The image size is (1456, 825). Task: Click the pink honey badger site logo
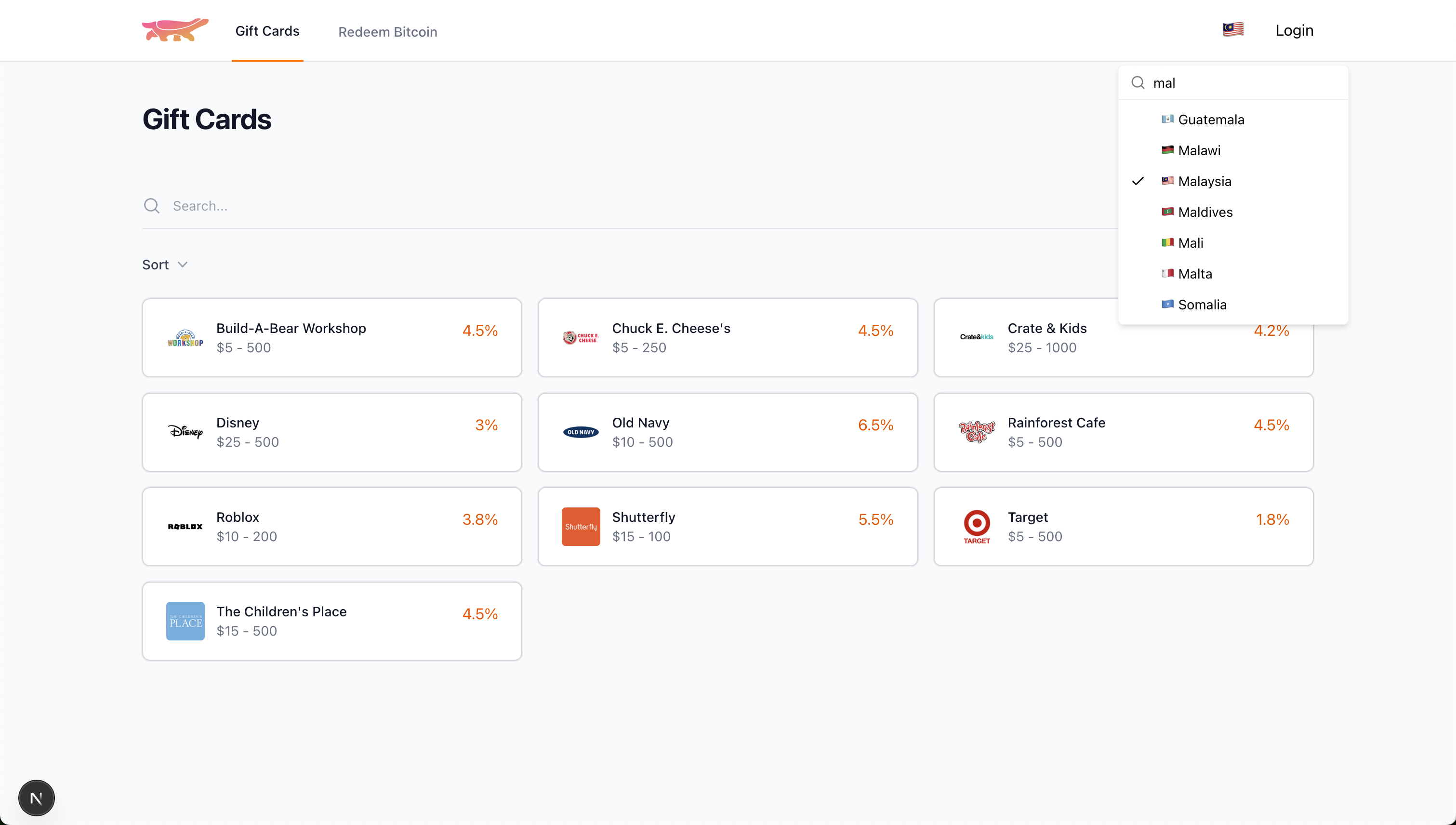(175, 30)
